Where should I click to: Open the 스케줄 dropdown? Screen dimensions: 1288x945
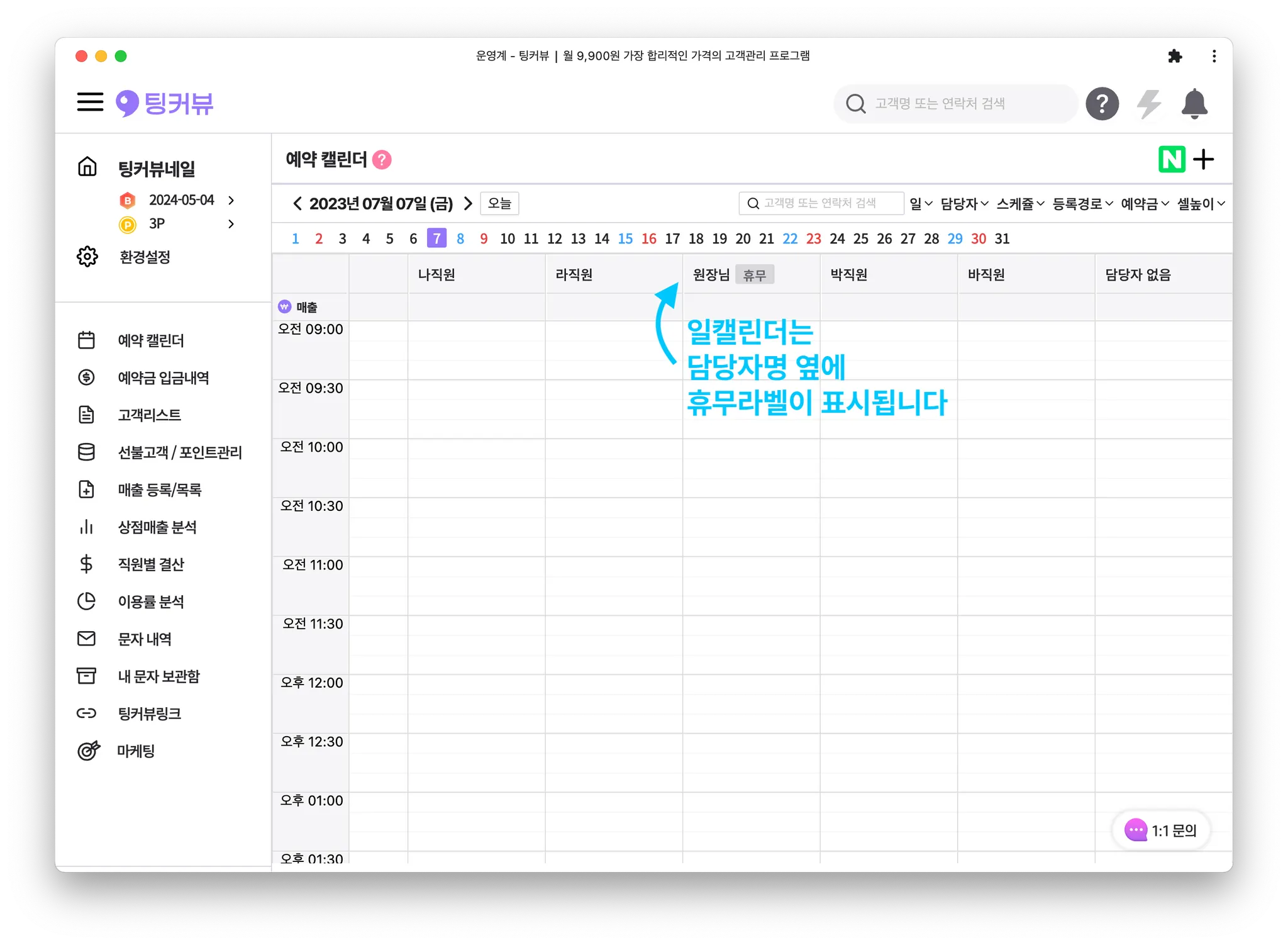[x=1020, y=204]
